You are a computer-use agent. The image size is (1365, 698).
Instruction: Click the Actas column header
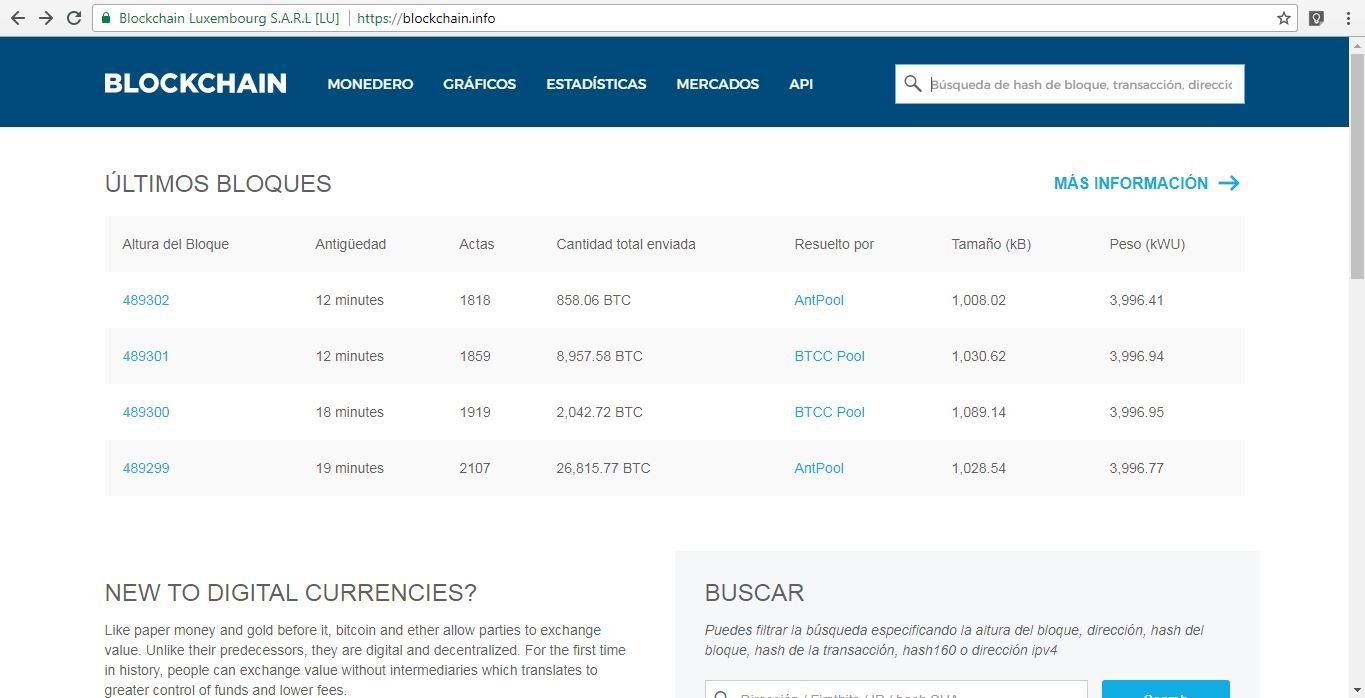coord(477,244)
